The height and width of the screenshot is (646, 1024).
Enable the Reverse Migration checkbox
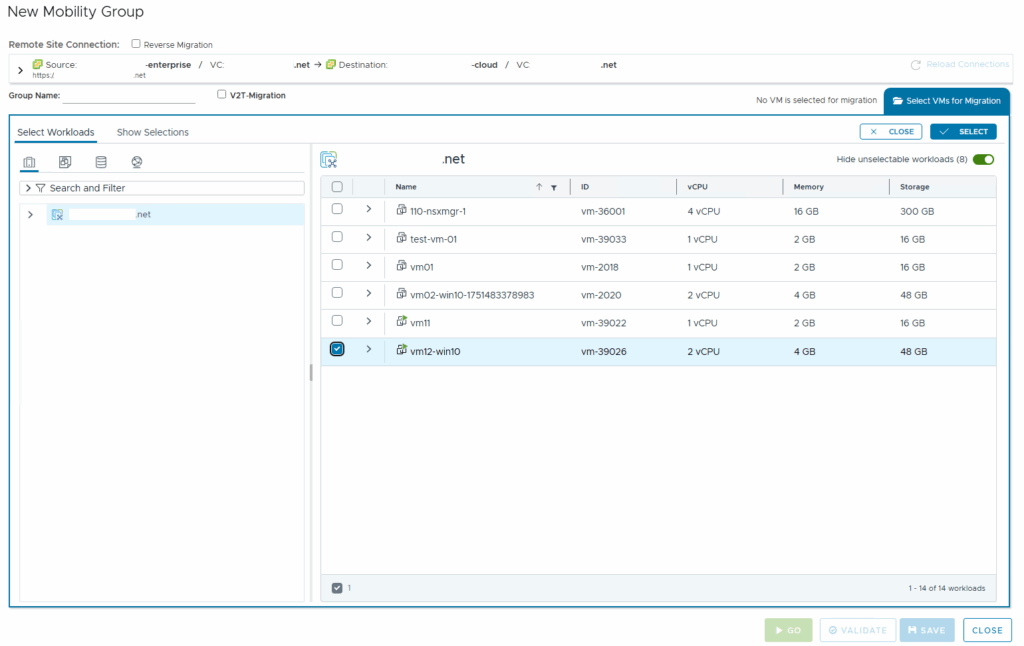(x=136, y=45)
